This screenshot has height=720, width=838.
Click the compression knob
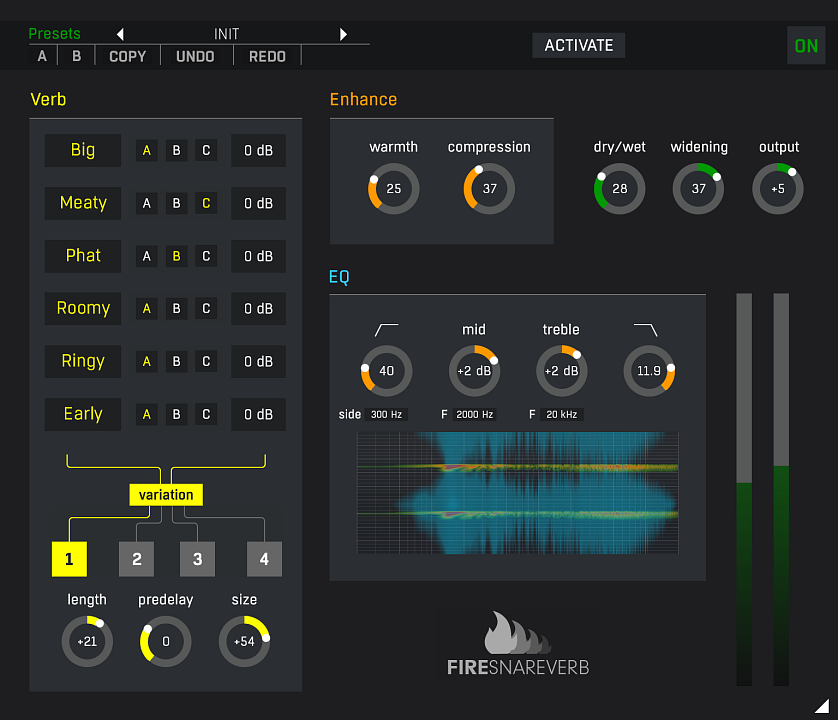click(x=490, y=189)
